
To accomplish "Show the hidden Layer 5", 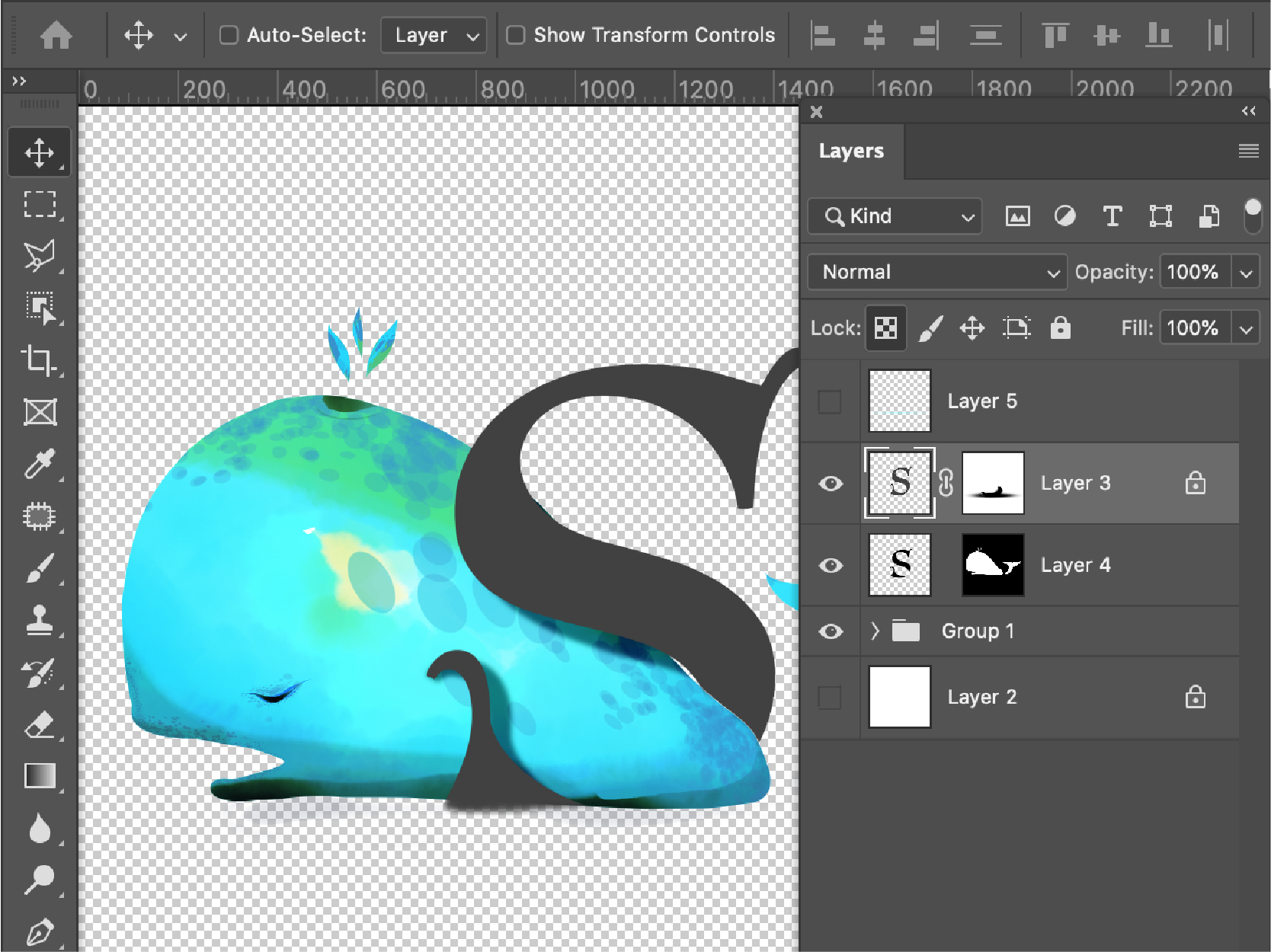I will click(830, 401).
